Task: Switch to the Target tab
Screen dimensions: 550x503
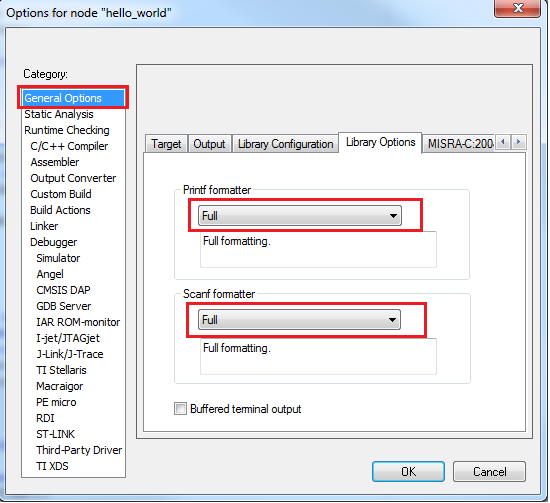Action: click(x=166, y=144)
